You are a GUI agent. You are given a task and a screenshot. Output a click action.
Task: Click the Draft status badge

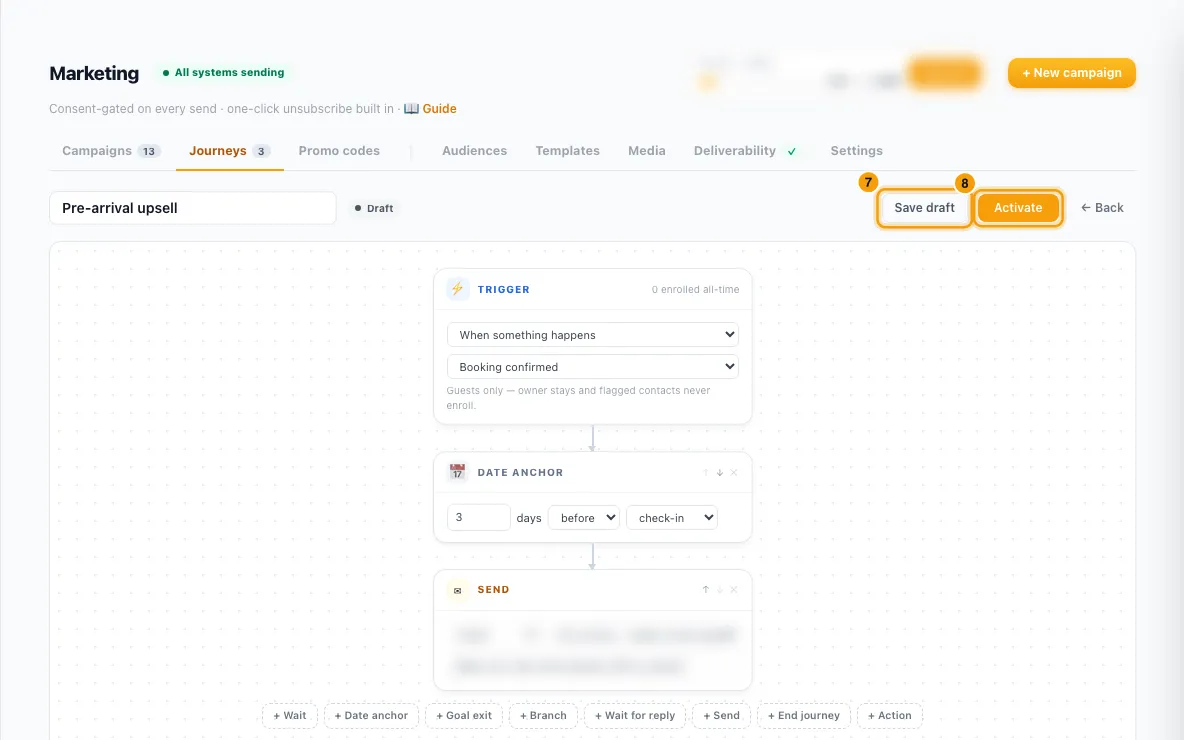[x=375, y=208]
